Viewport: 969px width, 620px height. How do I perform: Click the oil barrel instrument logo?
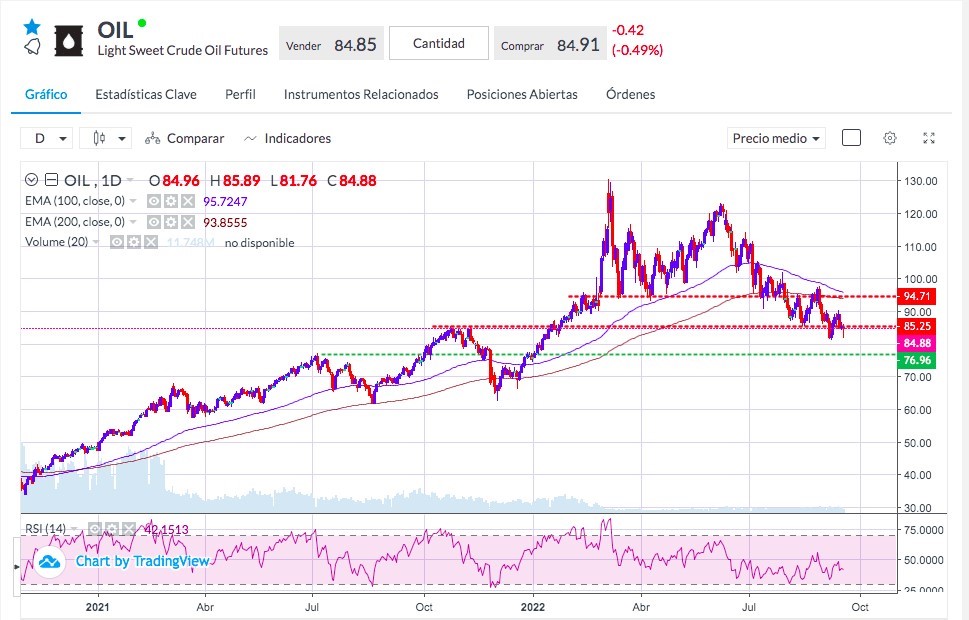click(x=69, y=41)
